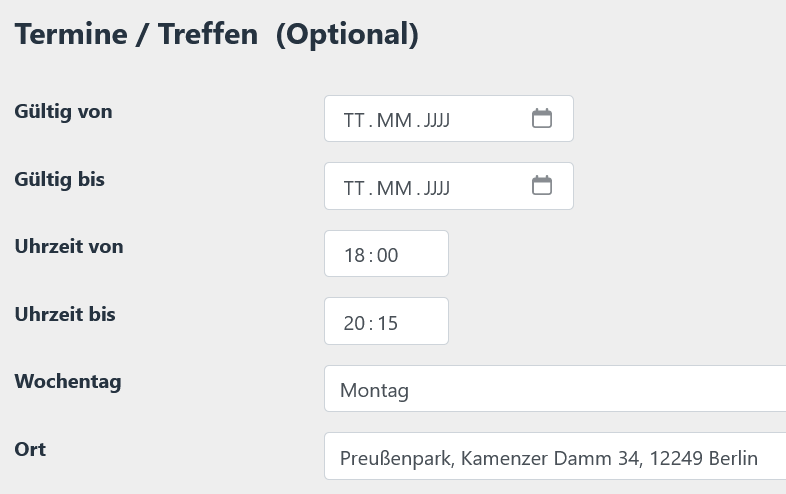Viewport: 786px width, 494px height.
Task: Select year (JJJJ) in Gültig von field
Action: pos(437,120)
